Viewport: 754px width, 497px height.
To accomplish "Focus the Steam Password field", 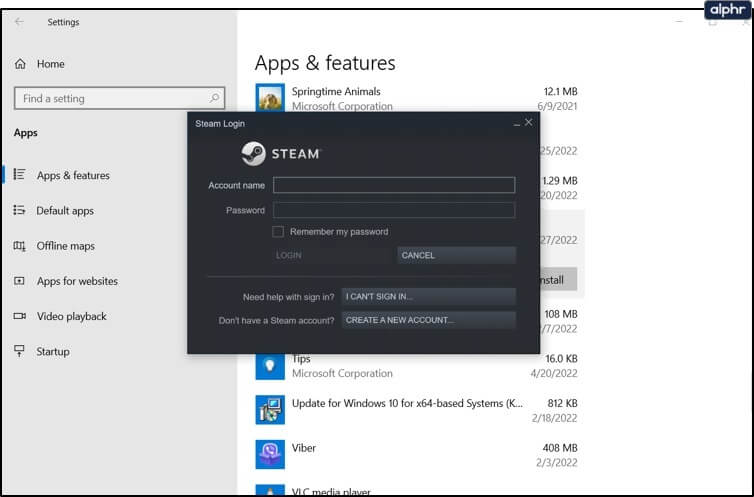I will tap(394, 210).
